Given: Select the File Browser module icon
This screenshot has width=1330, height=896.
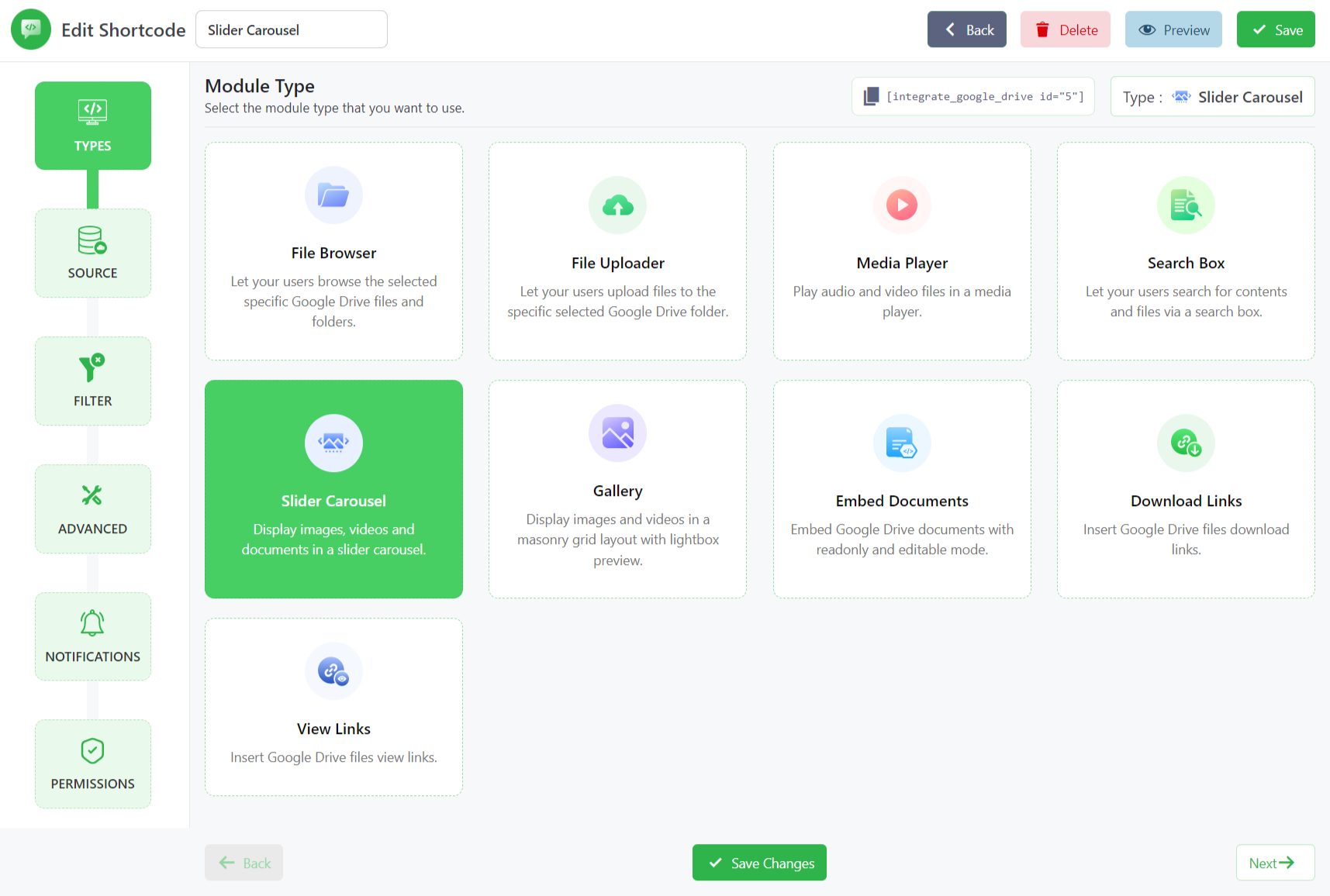Looking at the screenshot, I should [x=333, y=195].
